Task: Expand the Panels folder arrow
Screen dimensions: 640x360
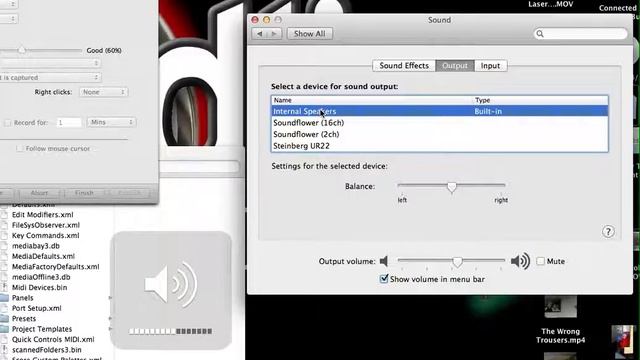Action: point(110,298)
